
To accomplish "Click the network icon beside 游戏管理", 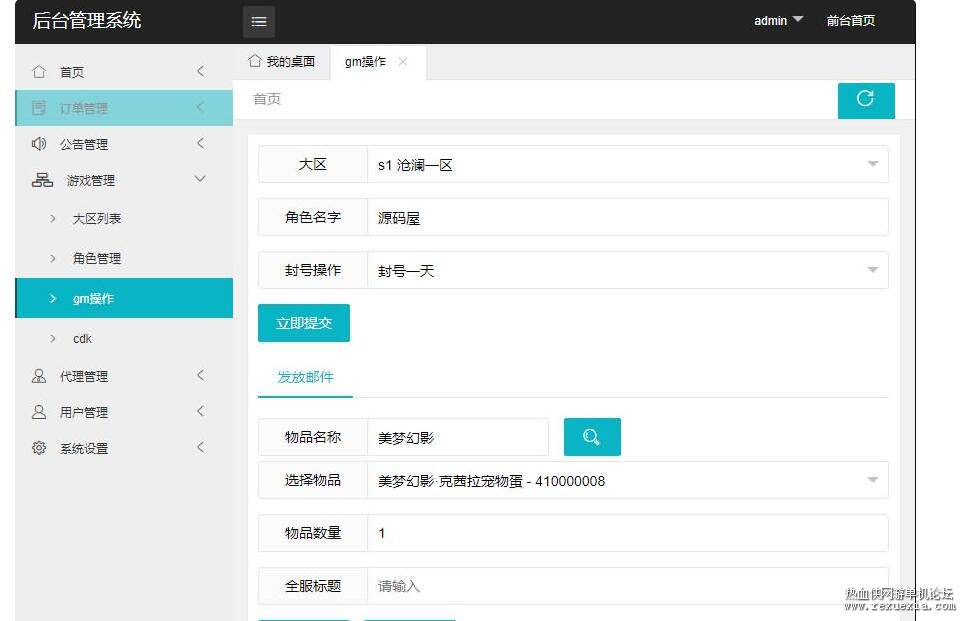I will pos(42,180).
